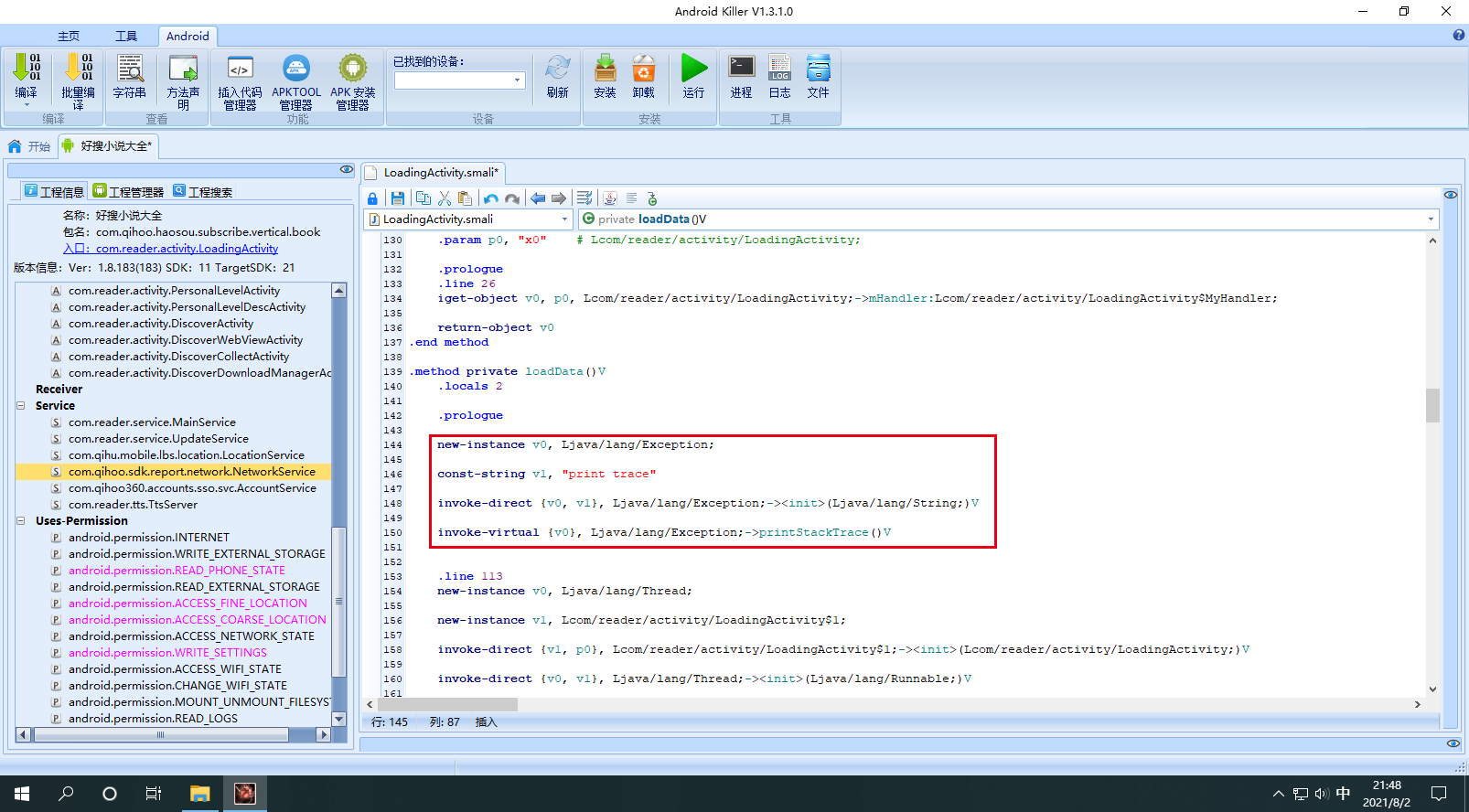Click the 安装 install icon
The width and height of the screenshot is (1469, 812).
605,69
